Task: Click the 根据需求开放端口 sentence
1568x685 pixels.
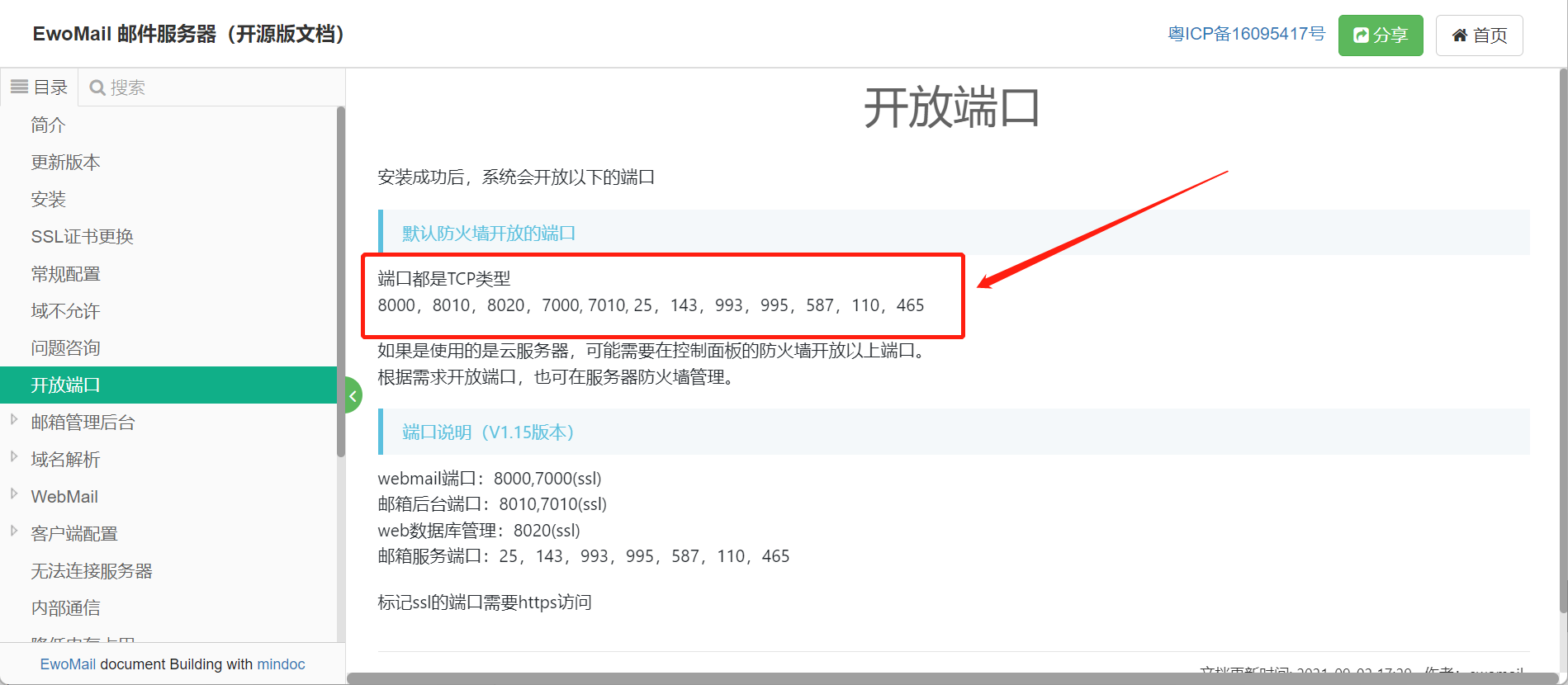Action: click(557, 377)
